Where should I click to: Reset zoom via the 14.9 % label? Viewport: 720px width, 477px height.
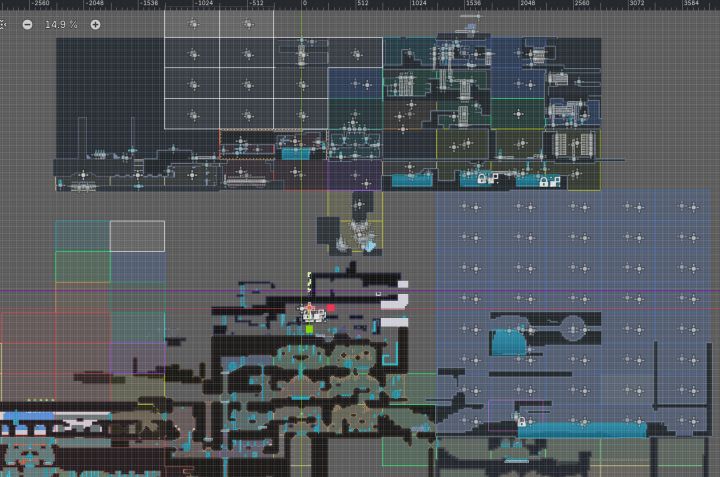61,24
